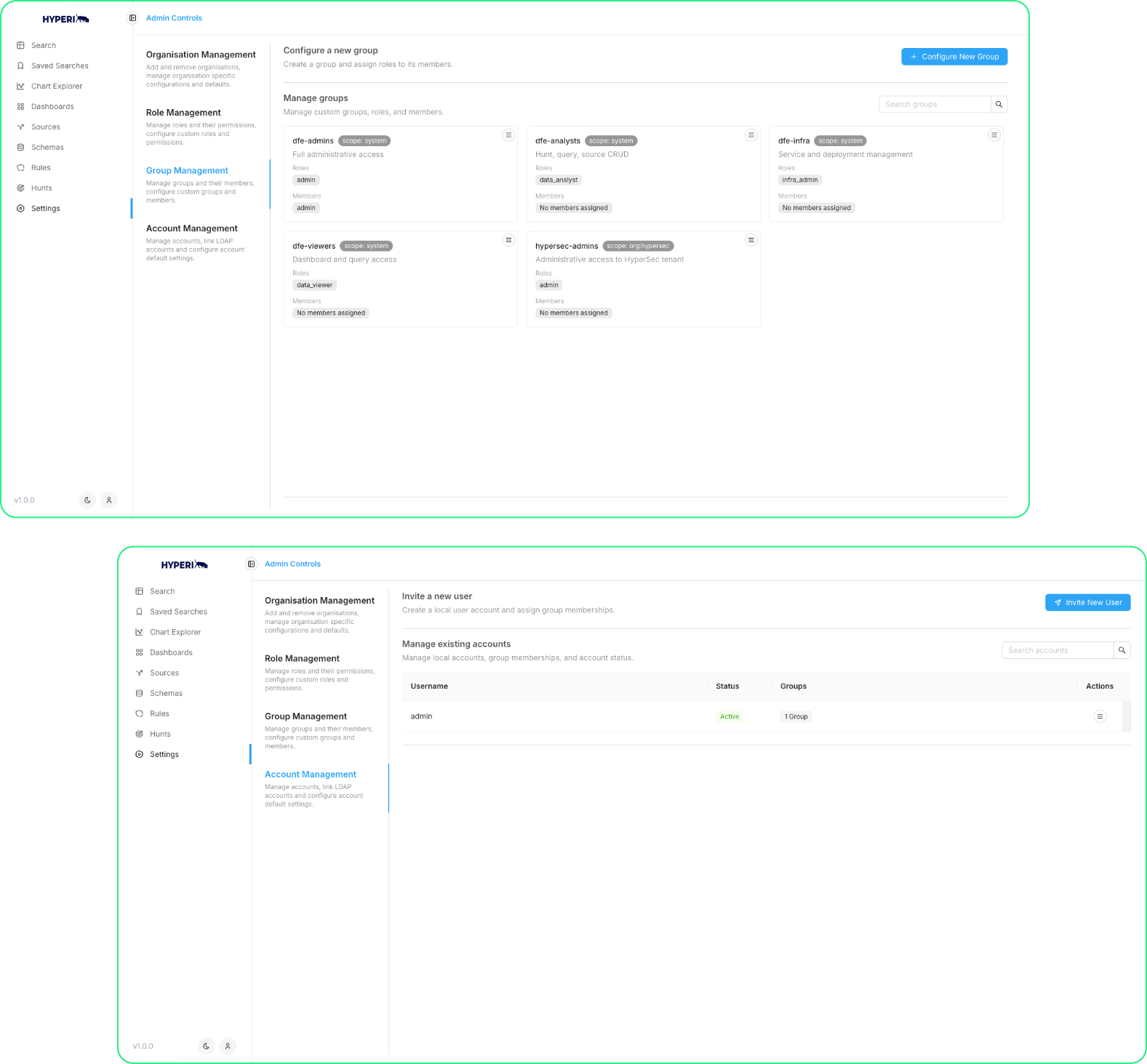Open dfe-viewers card options menu
Screen dimensions: 1147x1064
[x=508, y=240]
